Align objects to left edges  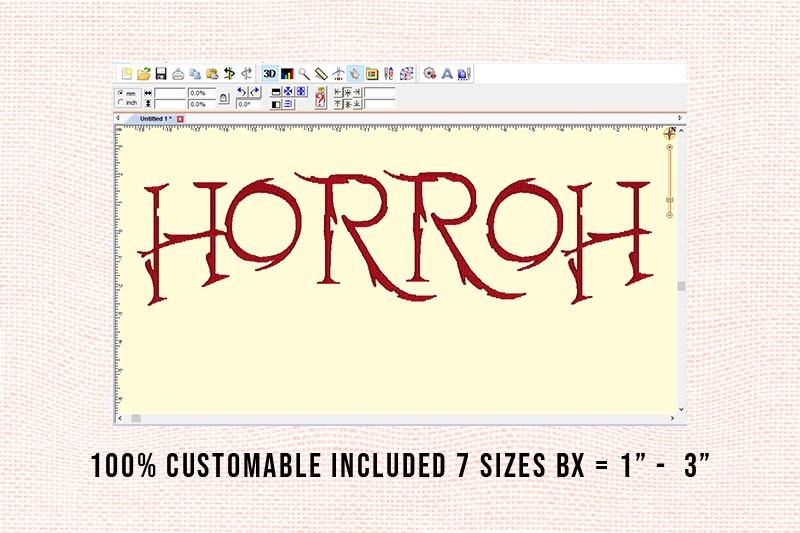tap(338, 92)
